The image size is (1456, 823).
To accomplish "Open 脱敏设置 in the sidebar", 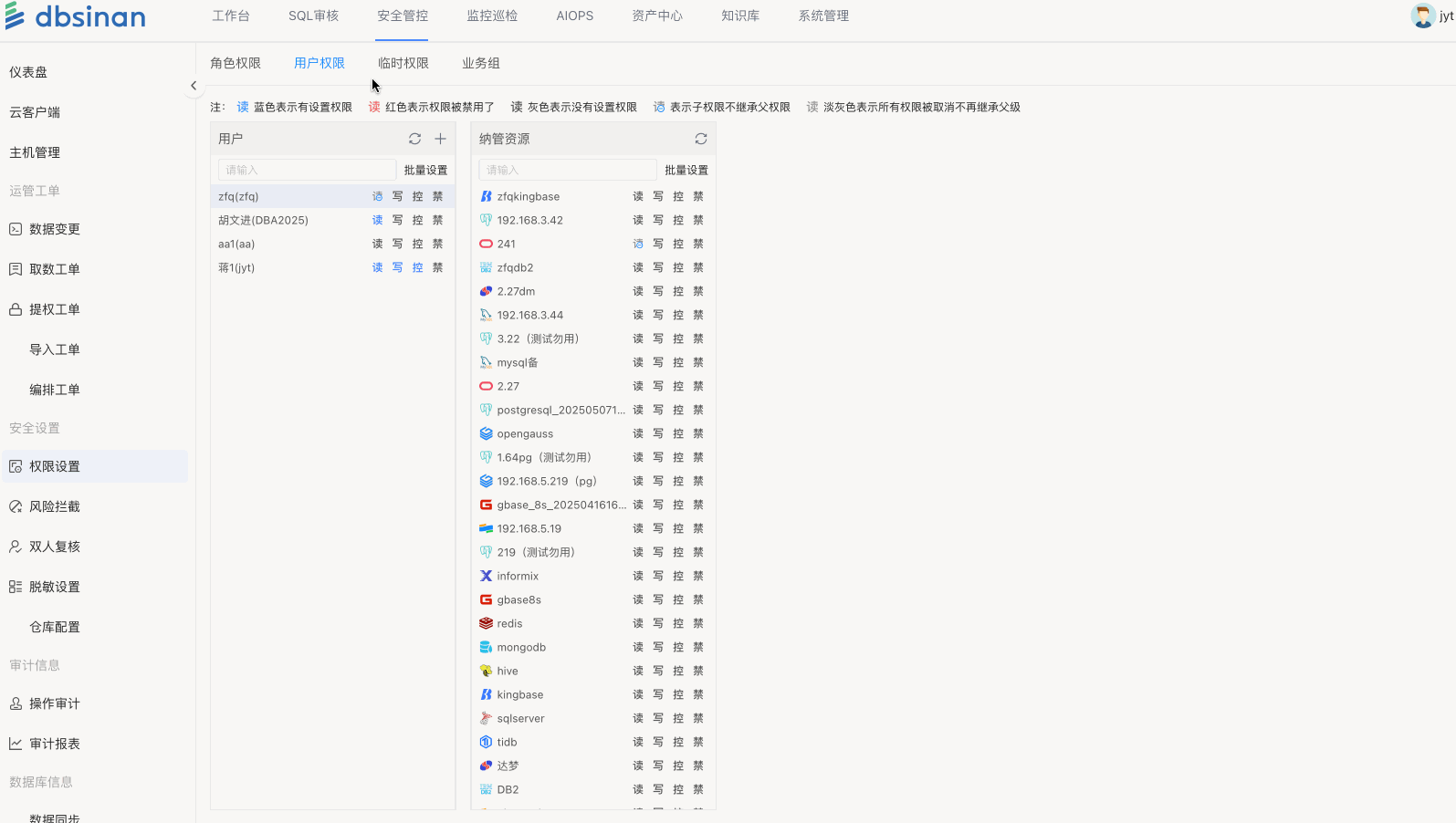I will (x=55, y=587).
